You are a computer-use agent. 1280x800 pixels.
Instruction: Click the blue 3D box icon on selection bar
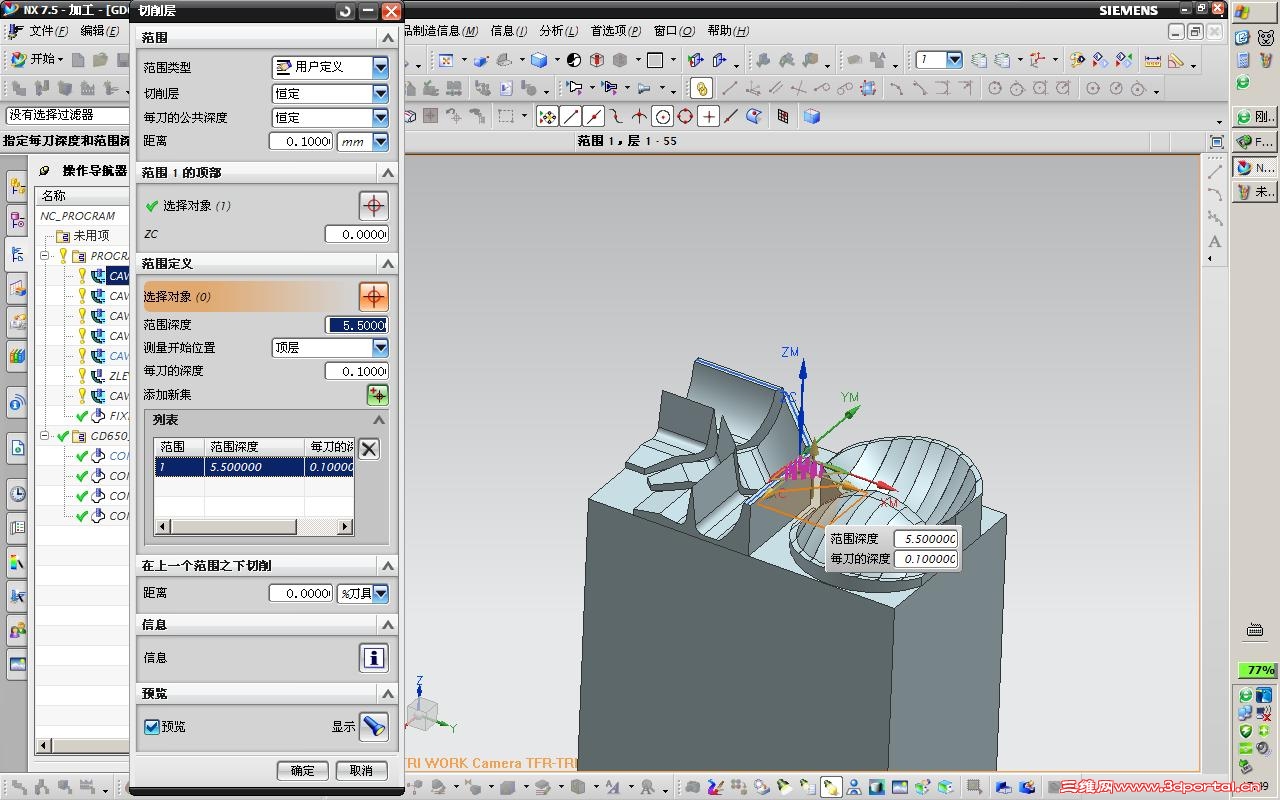(x=811, y=117)
